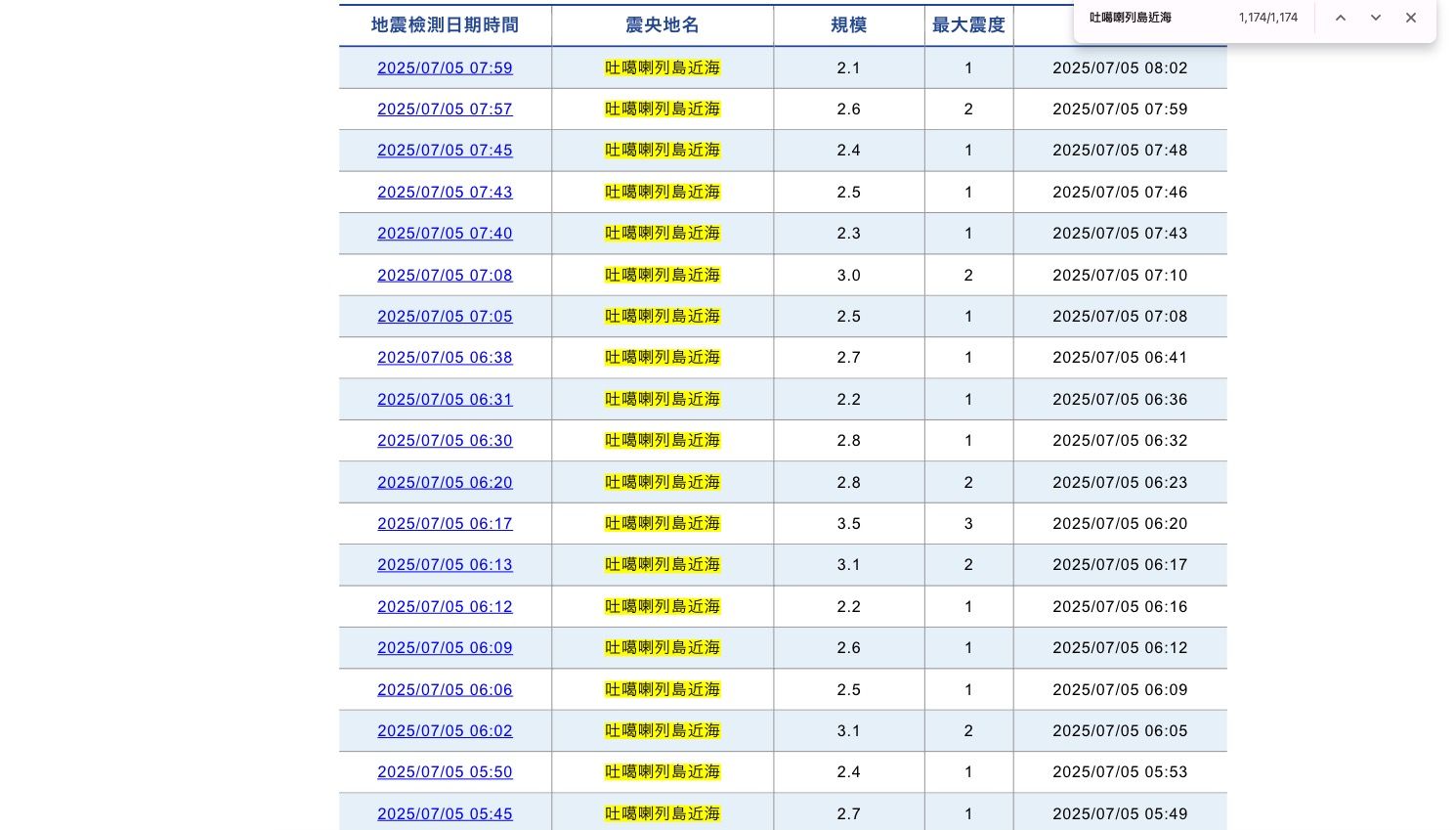1456x830 pixels.
Task: Sort table by 地震檢測日期時間 column header
Action: pyautogui.click(x=445, y=25)
